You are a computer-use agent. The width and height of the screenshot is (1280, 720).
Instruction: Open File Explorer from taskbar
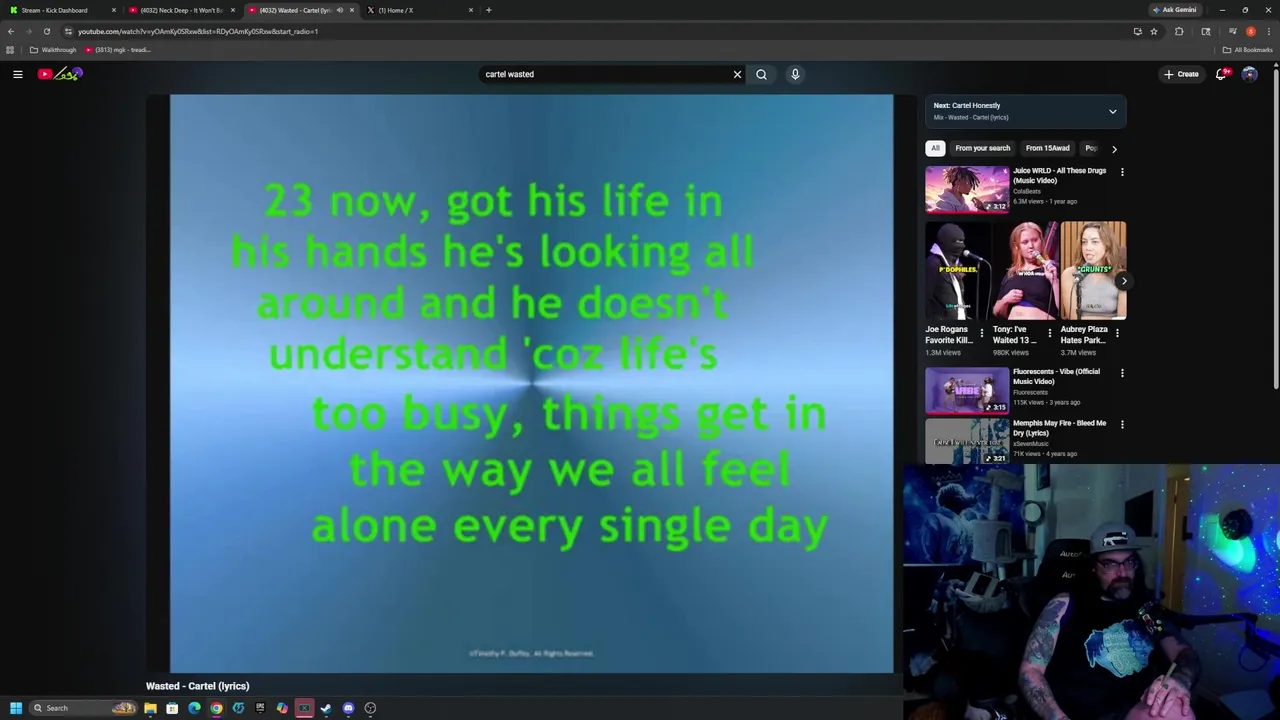[150, 708]
